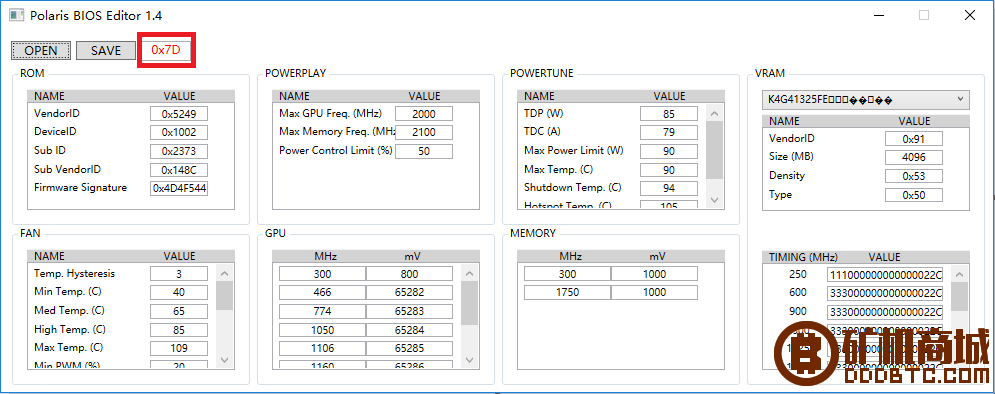
Task: Edit the GPU 774 MHz frequency cell
Action: [x=322, y=311]
